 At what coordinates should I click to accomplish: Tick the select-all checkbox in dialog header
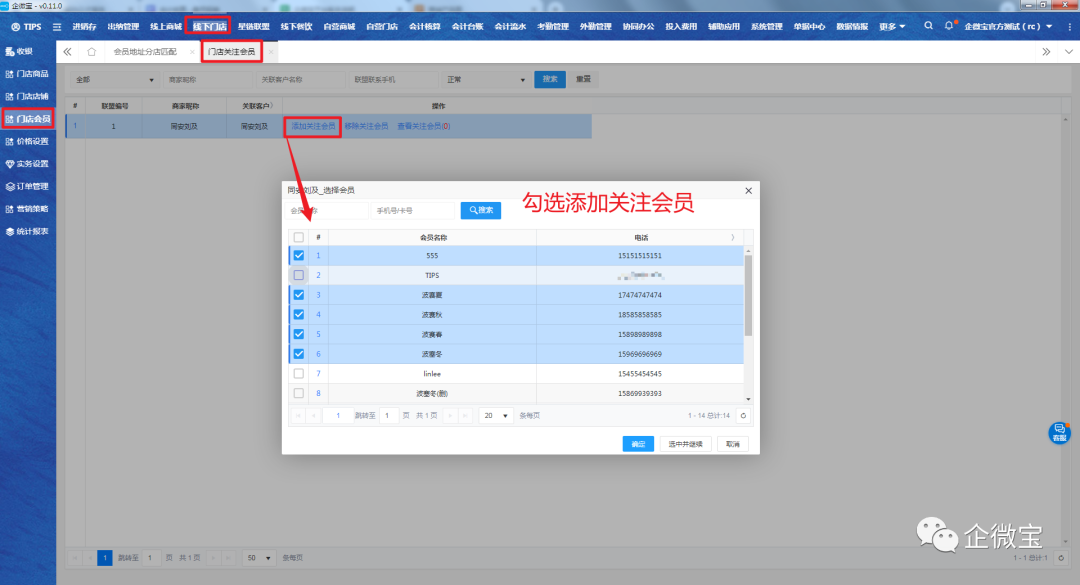[299, 237]
